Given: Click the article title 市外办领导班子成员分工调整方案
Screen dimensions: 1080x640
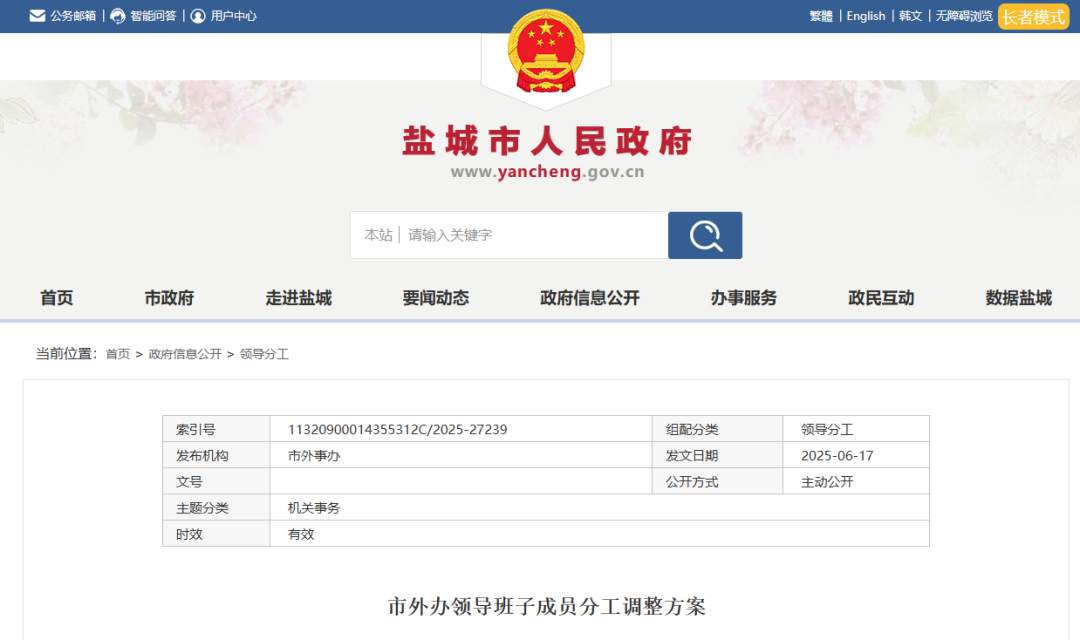Looking at the screenshot, I should (x=547, y=606).
